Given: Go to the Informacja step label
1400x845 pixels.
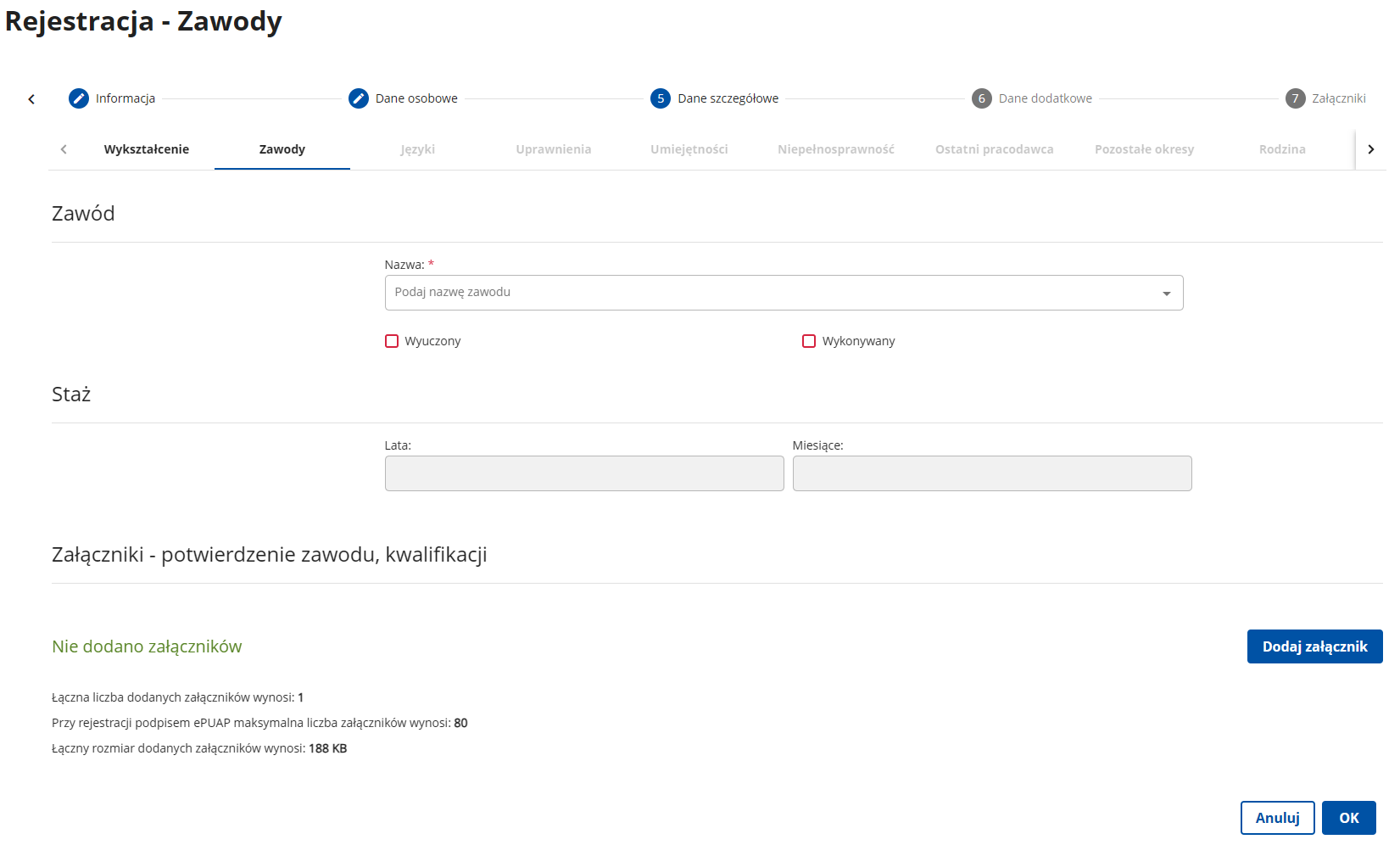Looking at the screenshot, I should pyautogui.click(x=125, y=98).
